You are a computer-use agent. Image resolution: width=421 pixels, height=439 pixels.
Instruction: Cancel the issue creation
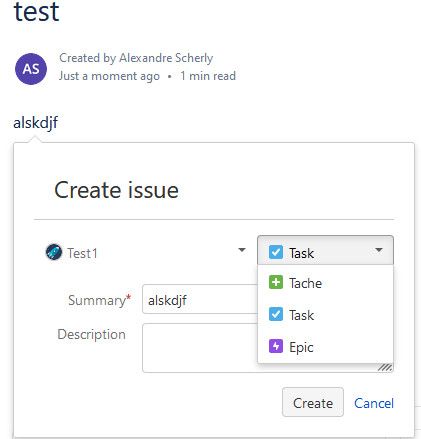[374, 403]
